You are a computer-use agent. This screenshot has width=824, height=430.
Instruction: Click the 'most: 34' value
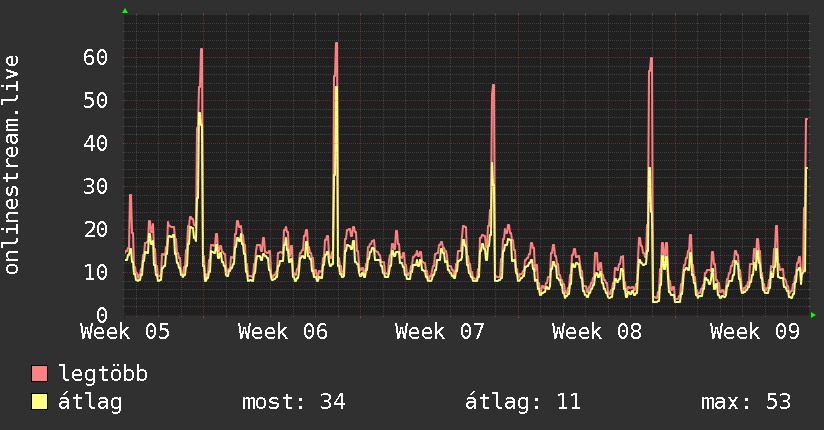[294, 402]
